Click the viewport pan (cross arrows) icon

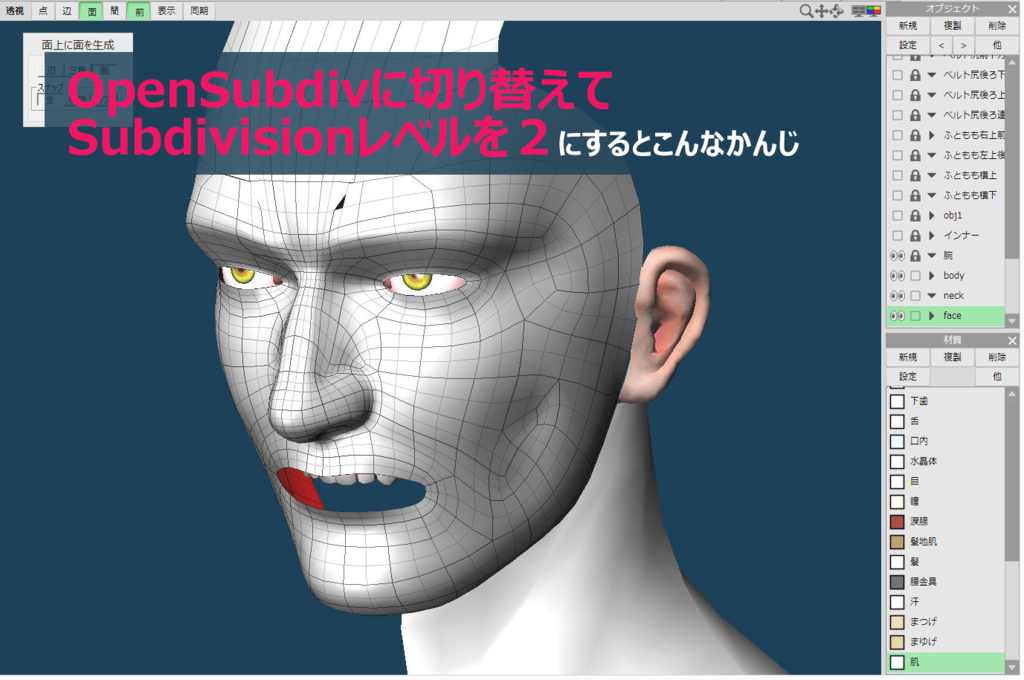[x=822, y=11]
